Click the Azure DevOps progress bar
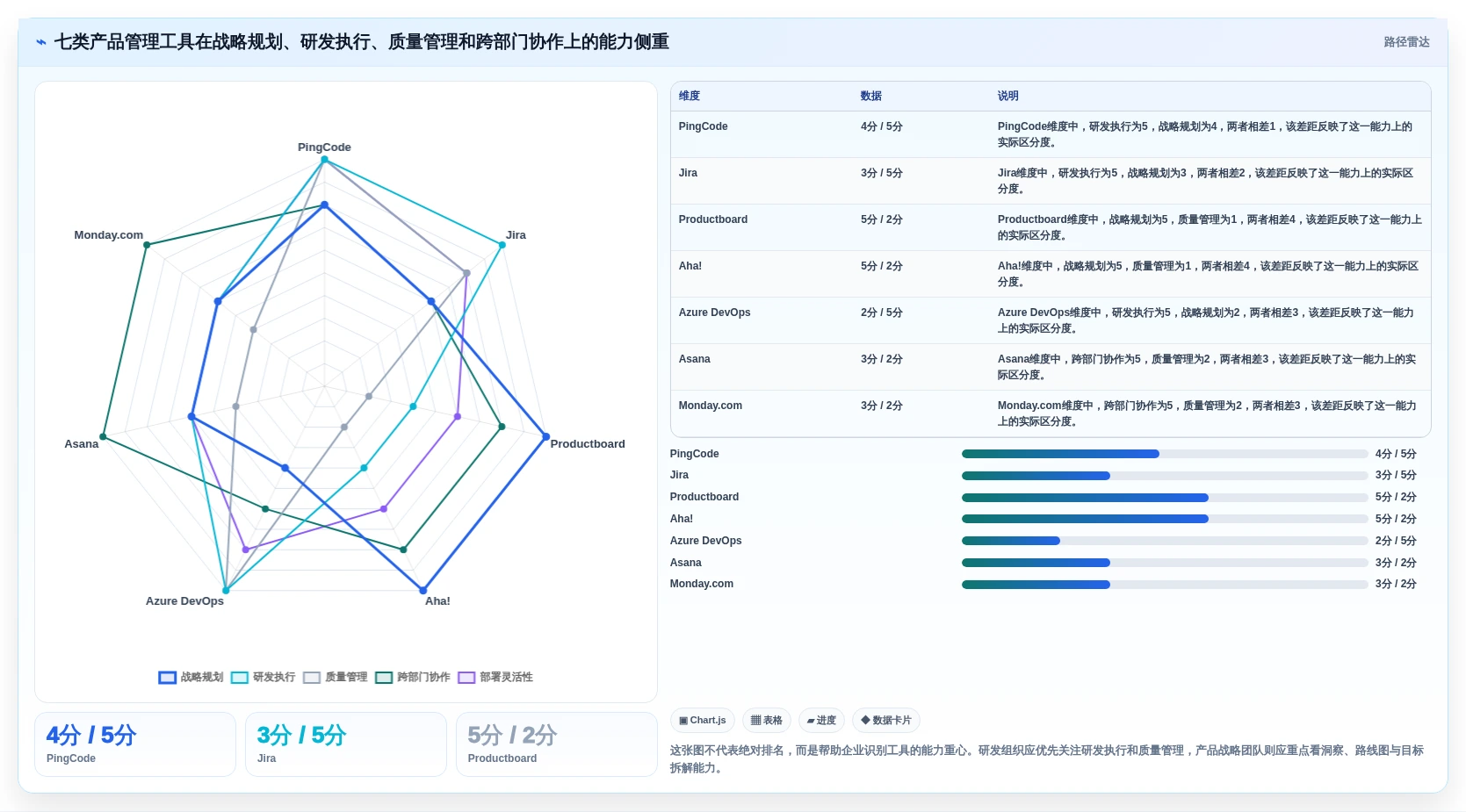 tap(1165, 541)
